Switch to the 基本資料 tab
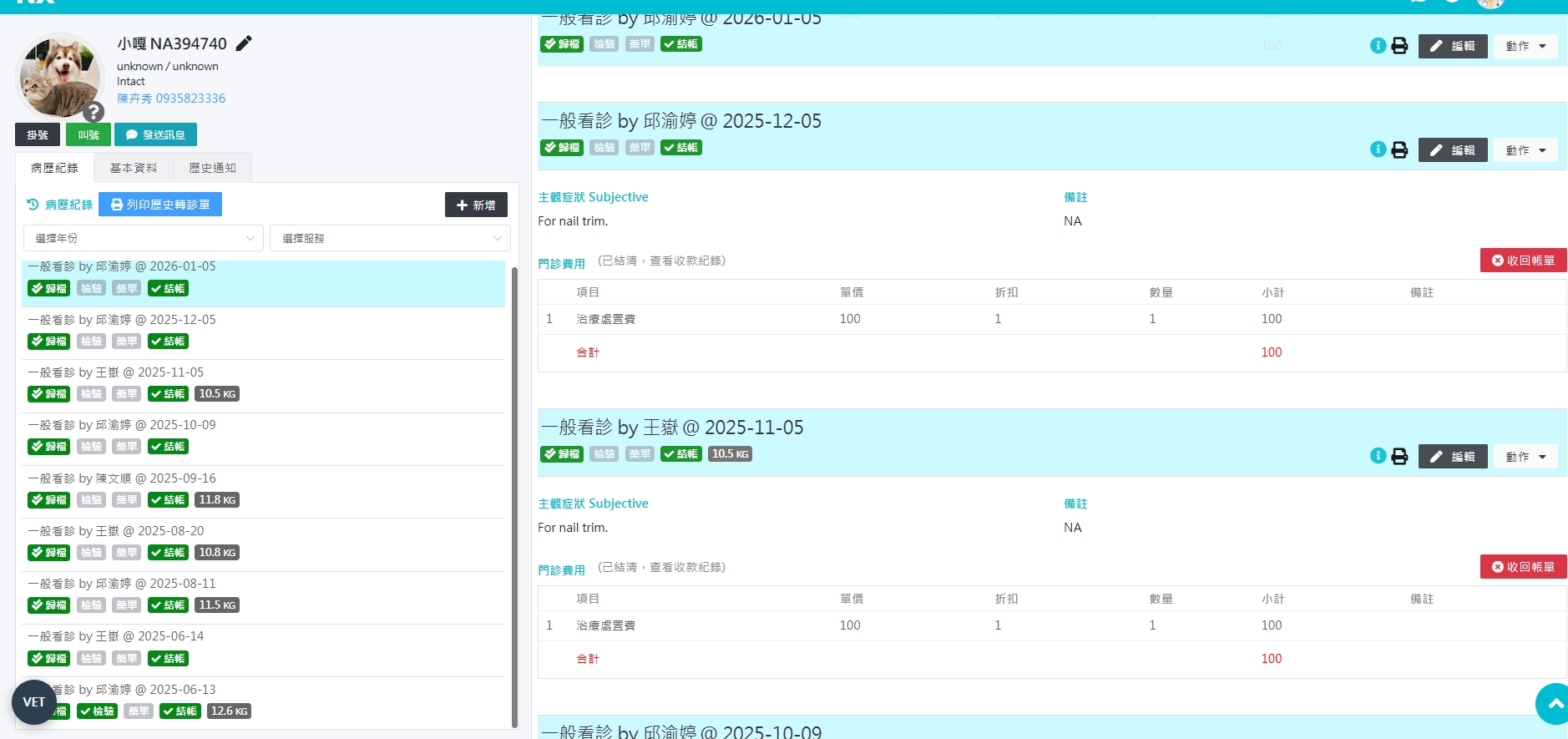The height and width of the screenshot is (739, 1568). 134,168
